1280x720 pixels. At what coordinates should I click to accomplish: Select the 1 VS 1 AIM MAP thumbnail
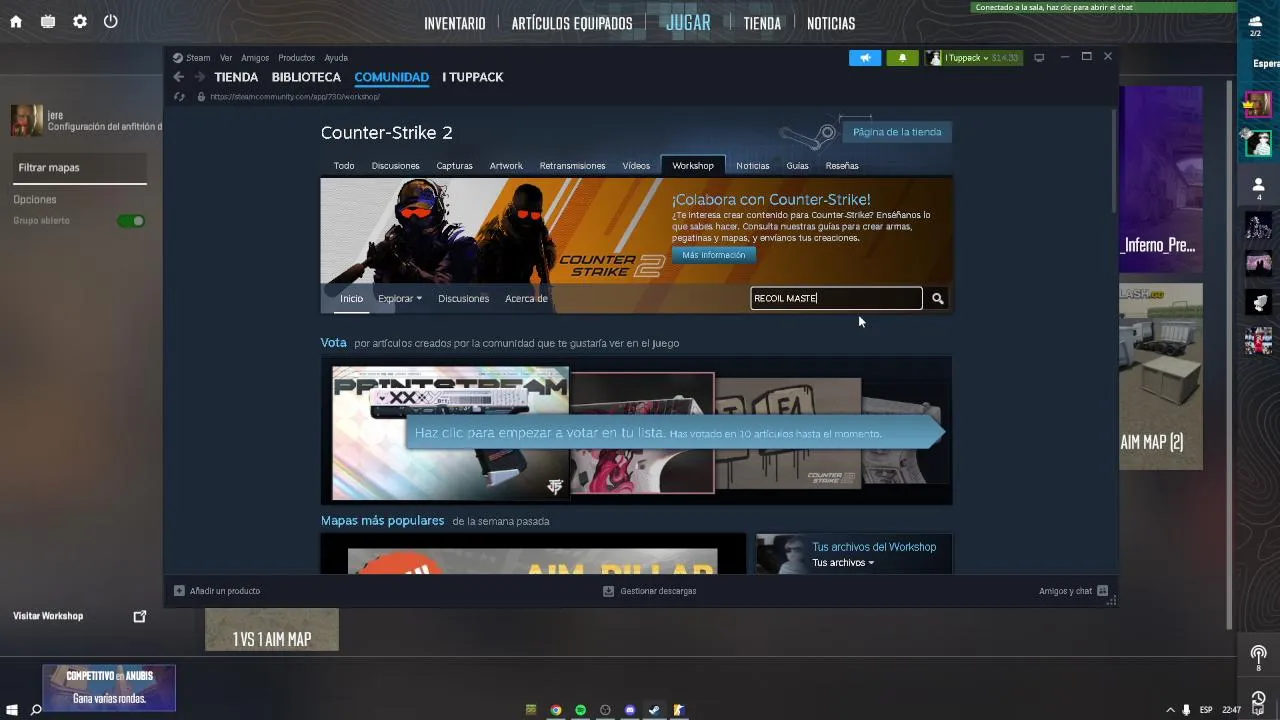[272, 630]
